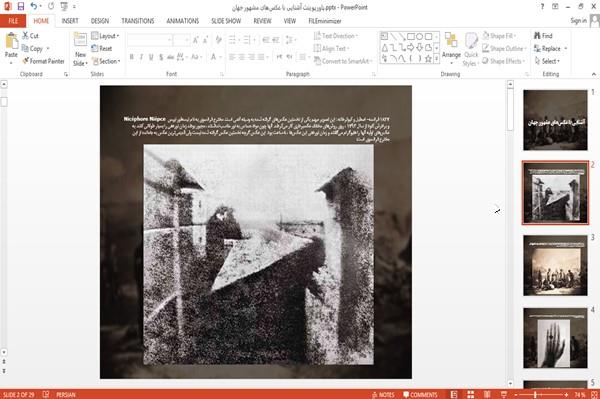Open the font name combo box
Image resolution: width=600 pixels, height=399 pixels.
pos(150,40)
